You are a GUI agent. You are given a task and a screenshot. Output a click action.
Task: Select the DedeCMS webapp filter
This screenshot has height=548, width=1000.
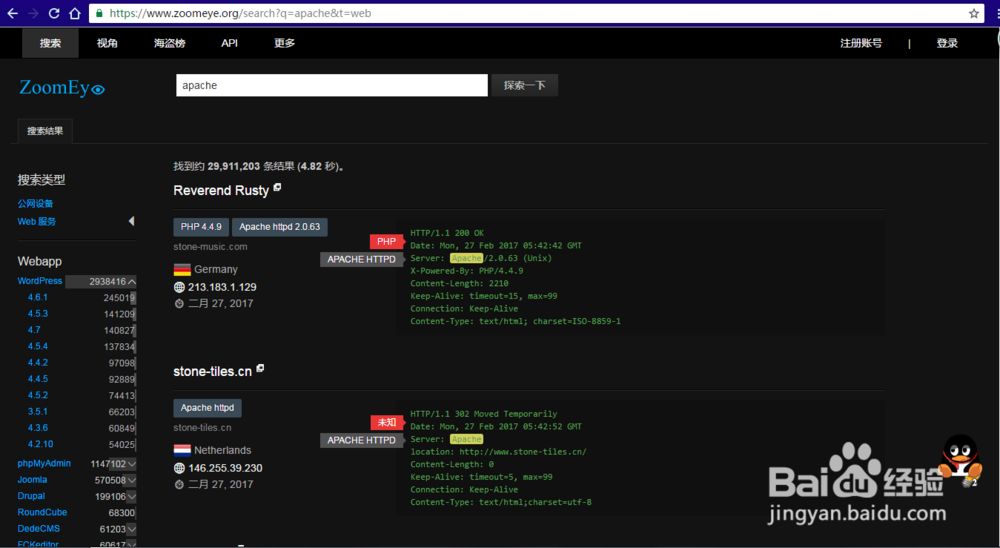38,529
